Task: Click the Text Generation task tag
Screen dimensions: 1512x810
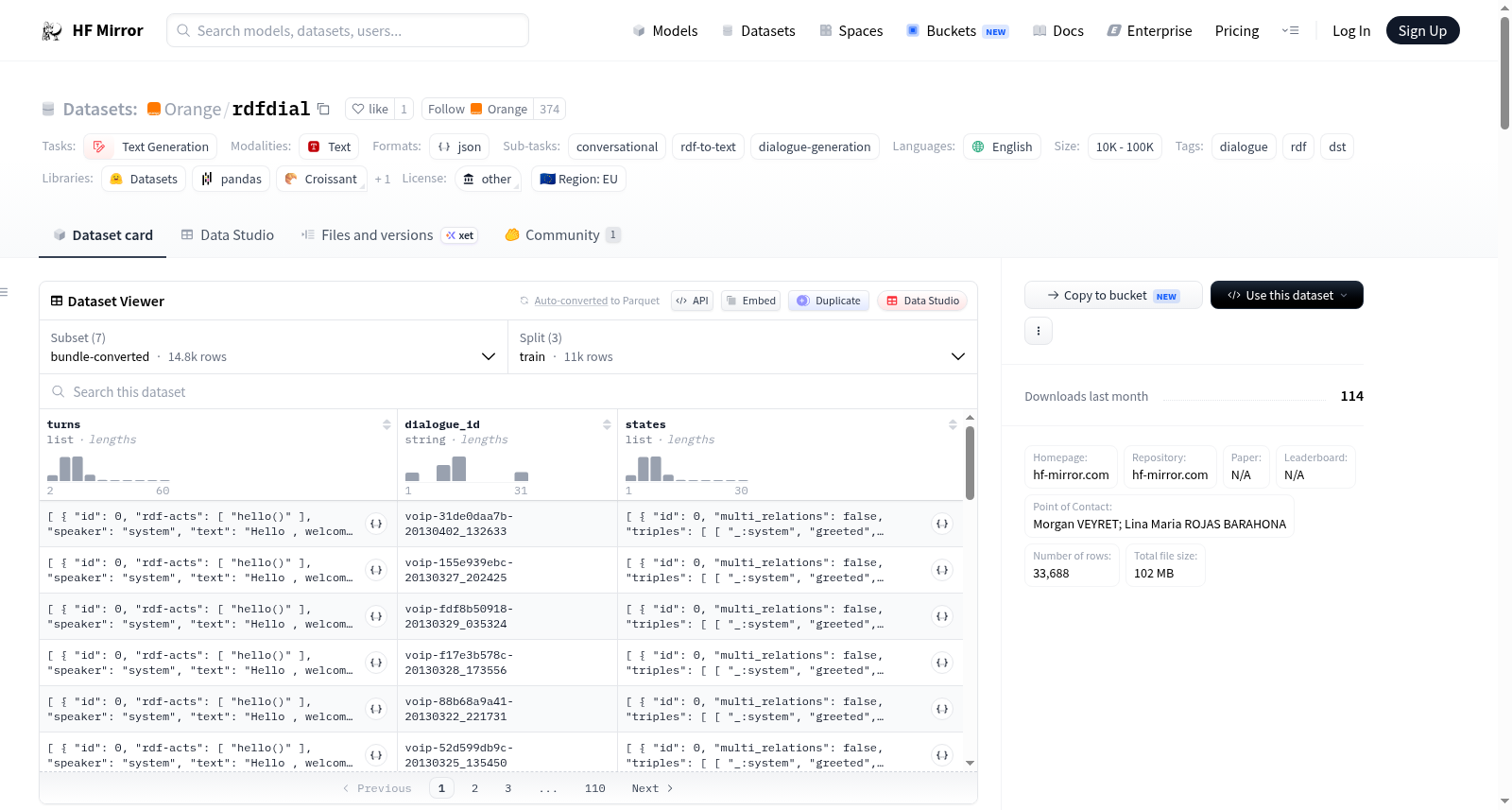Action: point(150,146)
